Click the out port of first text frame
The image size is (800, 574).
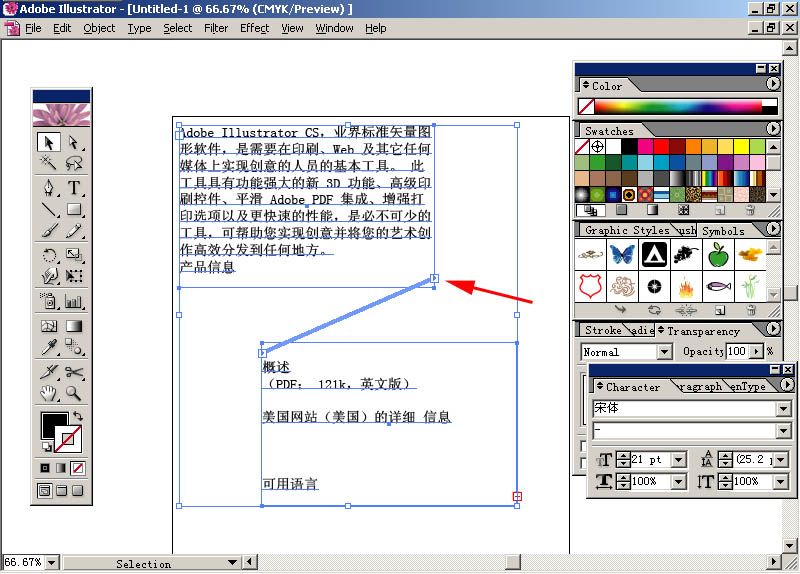coord(434,278)
